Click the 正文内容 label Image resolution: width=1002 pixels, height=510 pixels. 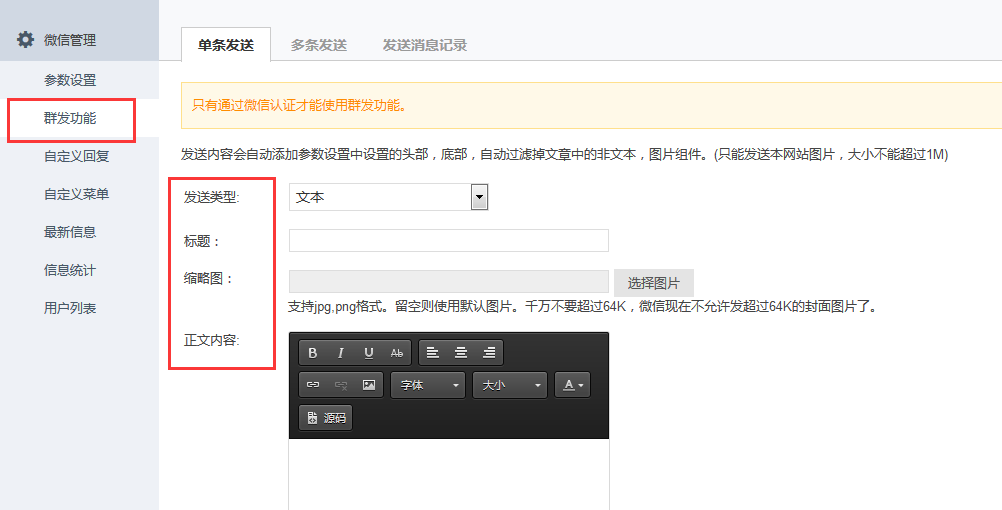tap(212, 341)
